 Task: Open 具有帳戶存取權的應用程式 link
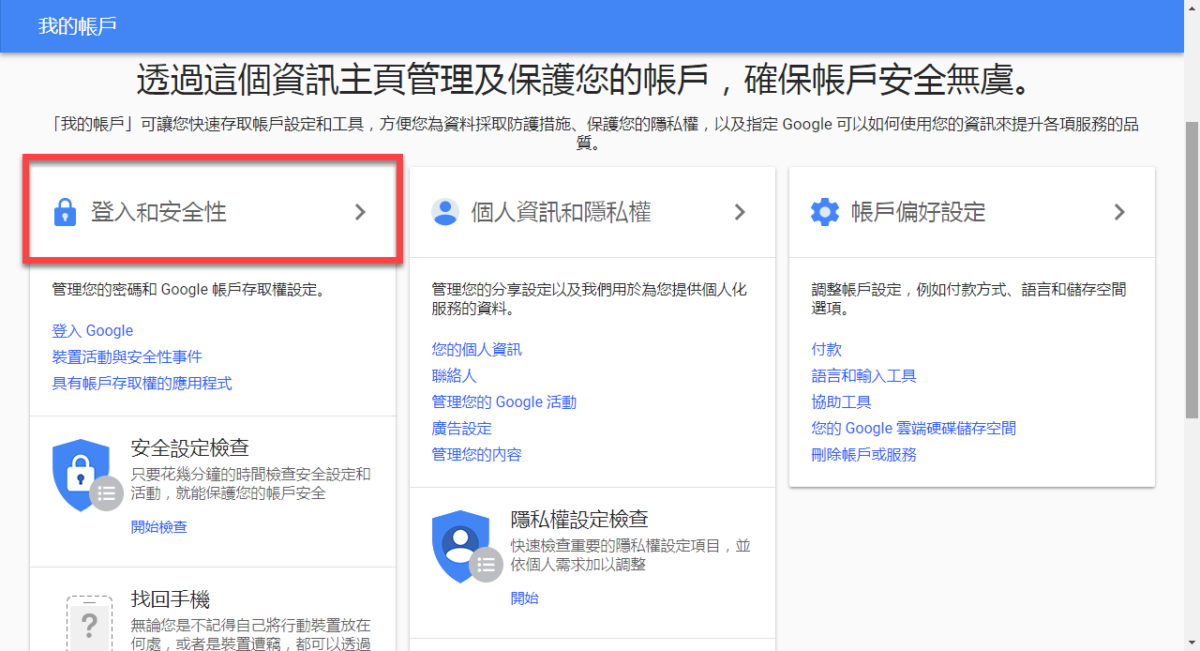[x=142, y=383]
